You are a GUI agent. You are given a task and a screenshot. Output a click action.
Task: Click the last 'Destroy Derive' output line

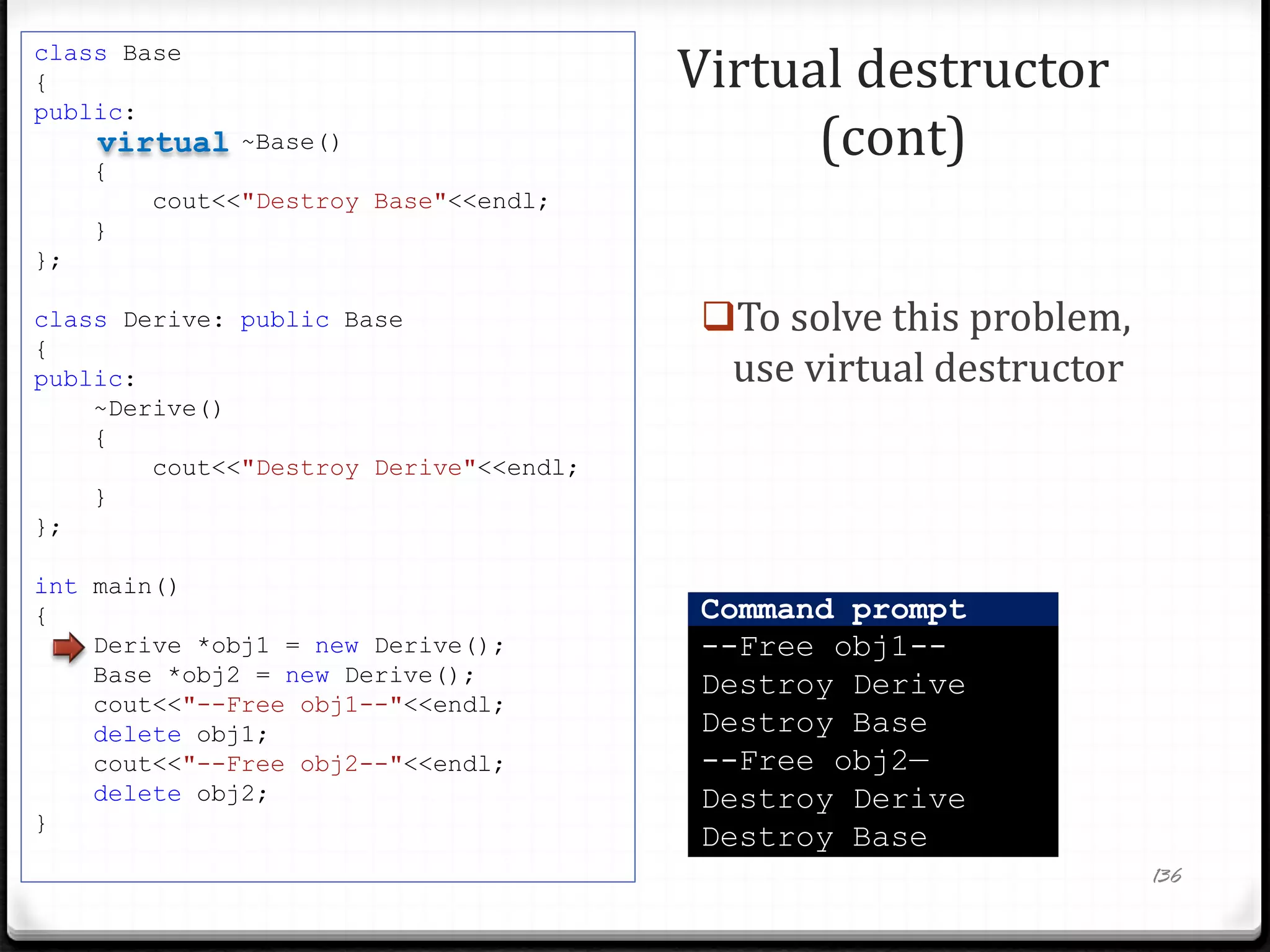coord(834,800)
